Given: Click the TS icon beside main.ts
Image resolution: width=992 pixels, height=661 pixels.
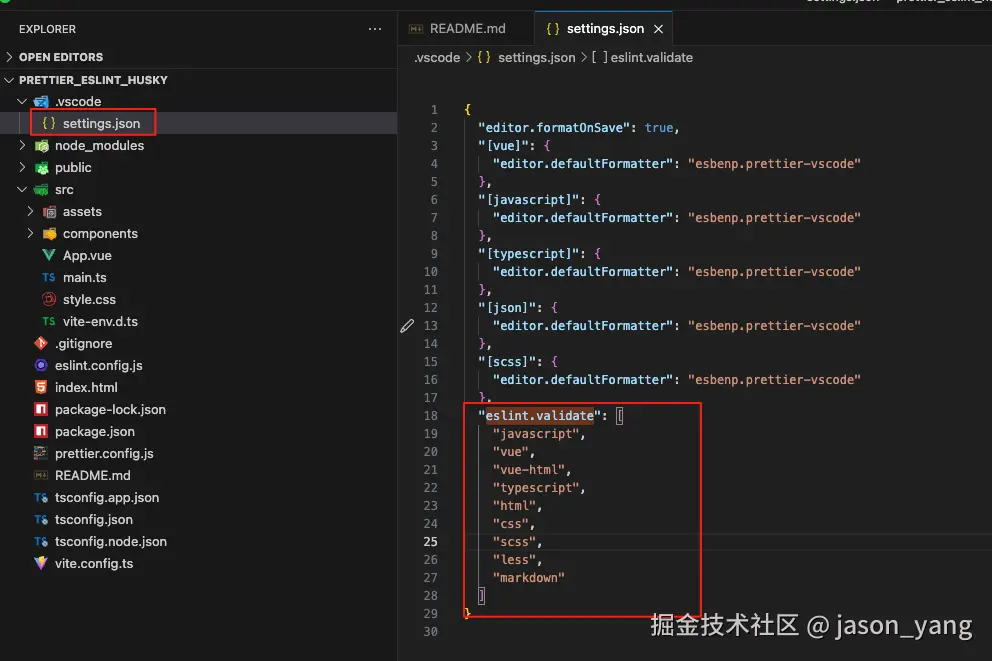Looking at the screenshot, I should coord(49,278).
